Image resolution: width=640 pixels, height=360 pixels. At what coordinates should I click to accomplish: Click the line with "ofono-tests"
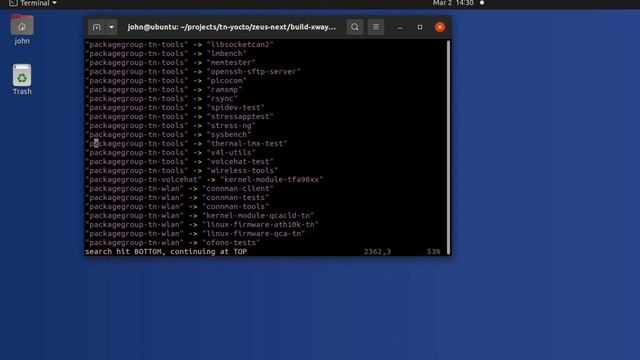(x=173, y=242)
